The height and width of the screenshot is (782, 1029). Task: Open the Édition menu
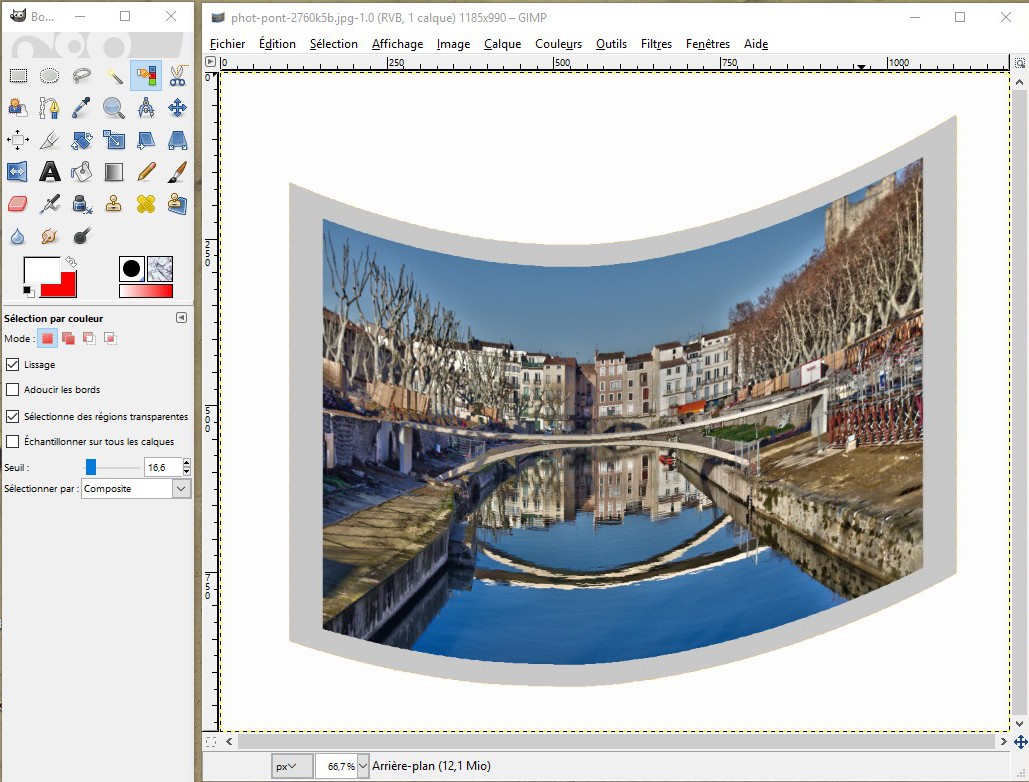pyautogui.click(x=277, y=44)
